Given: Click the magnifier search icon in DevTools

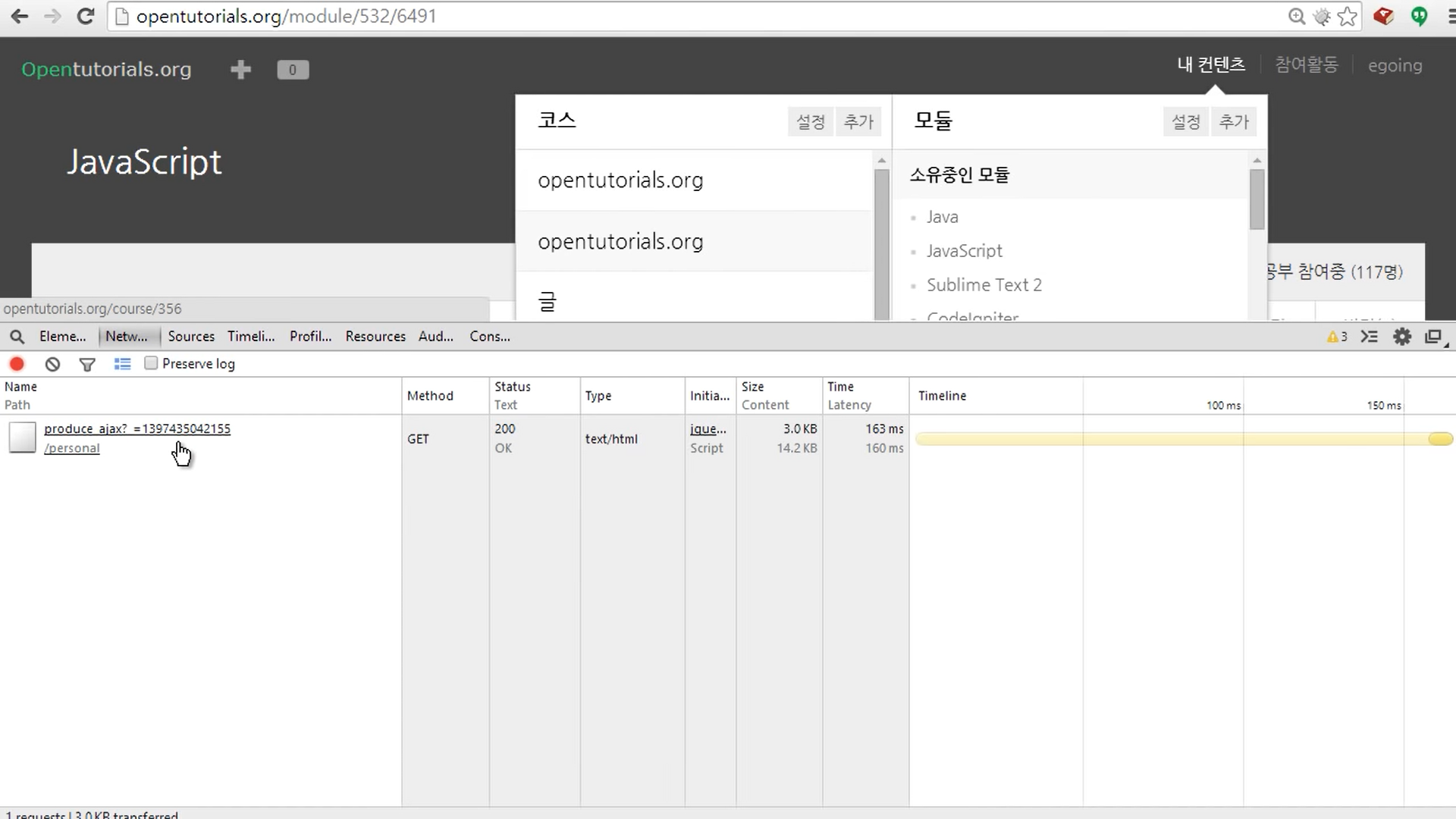Looking at the screenshot, I should 17,337.
